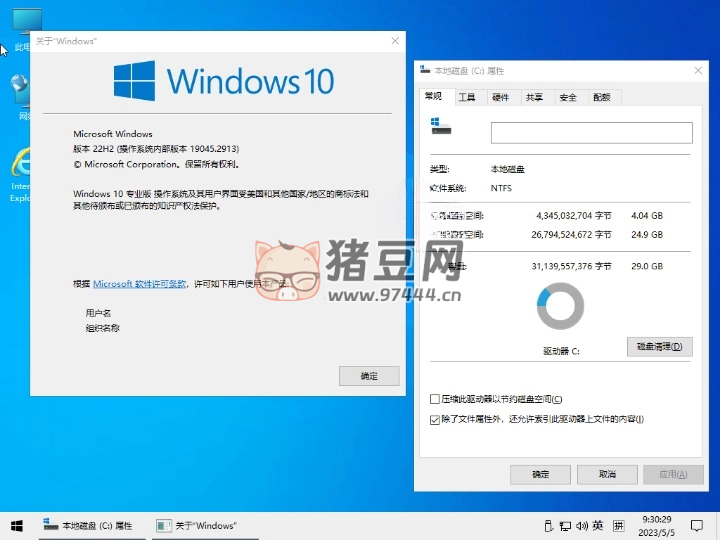Switch to the 工具 tab
This screenshot has width=720, height=540.
click(467, 97)
